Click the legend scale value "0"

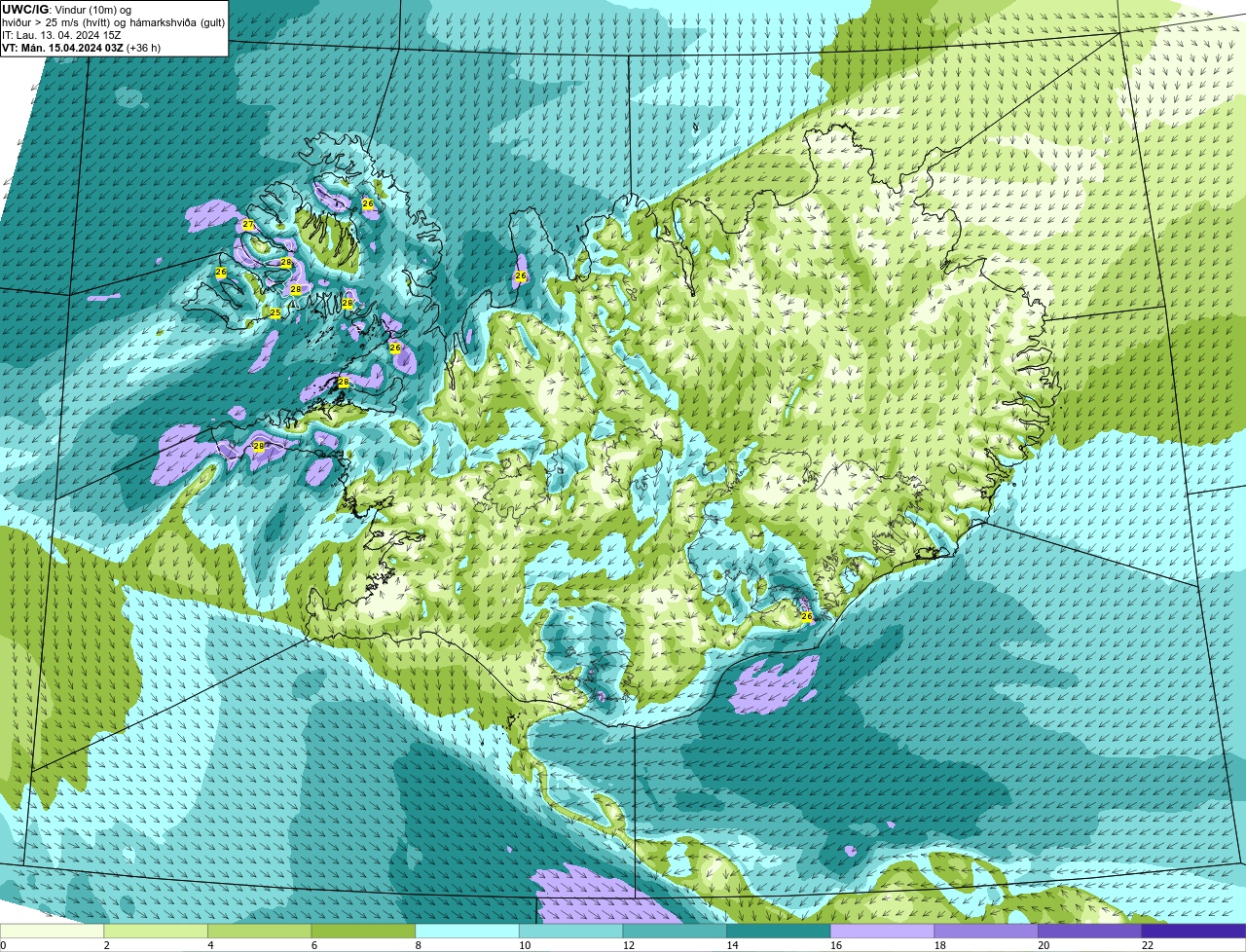point(3,945)
